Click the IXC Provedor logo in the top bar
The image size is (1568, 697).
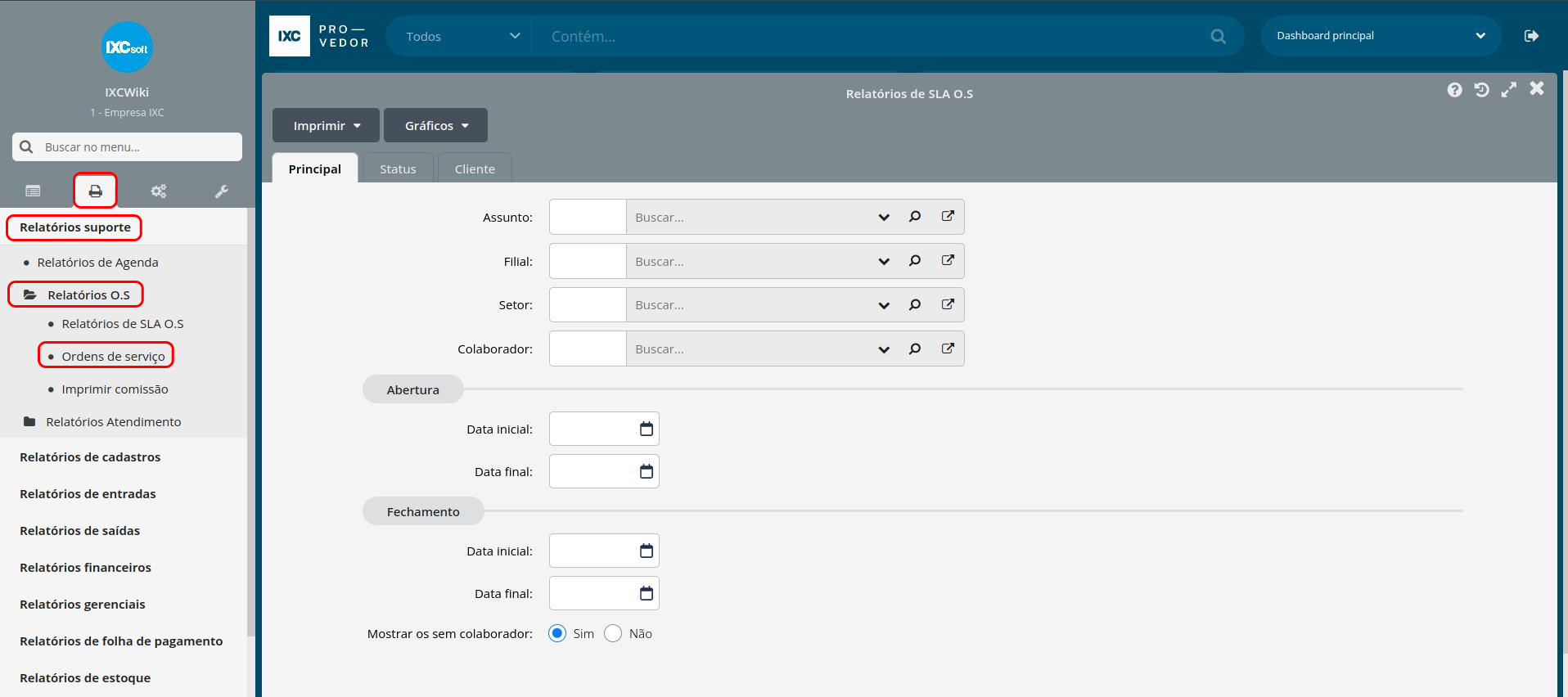click(x=319, y=36)
